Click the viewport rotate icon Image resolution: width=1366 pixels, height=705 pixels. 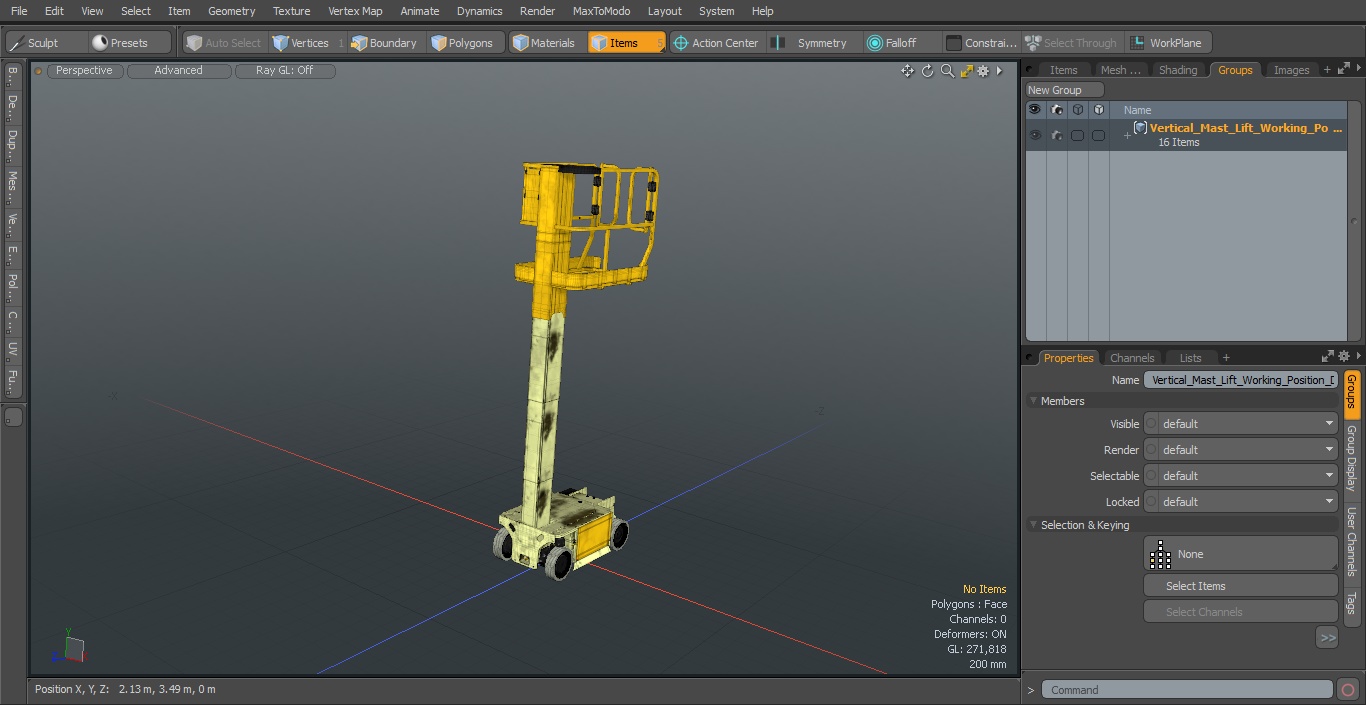(x=927, y=71)
